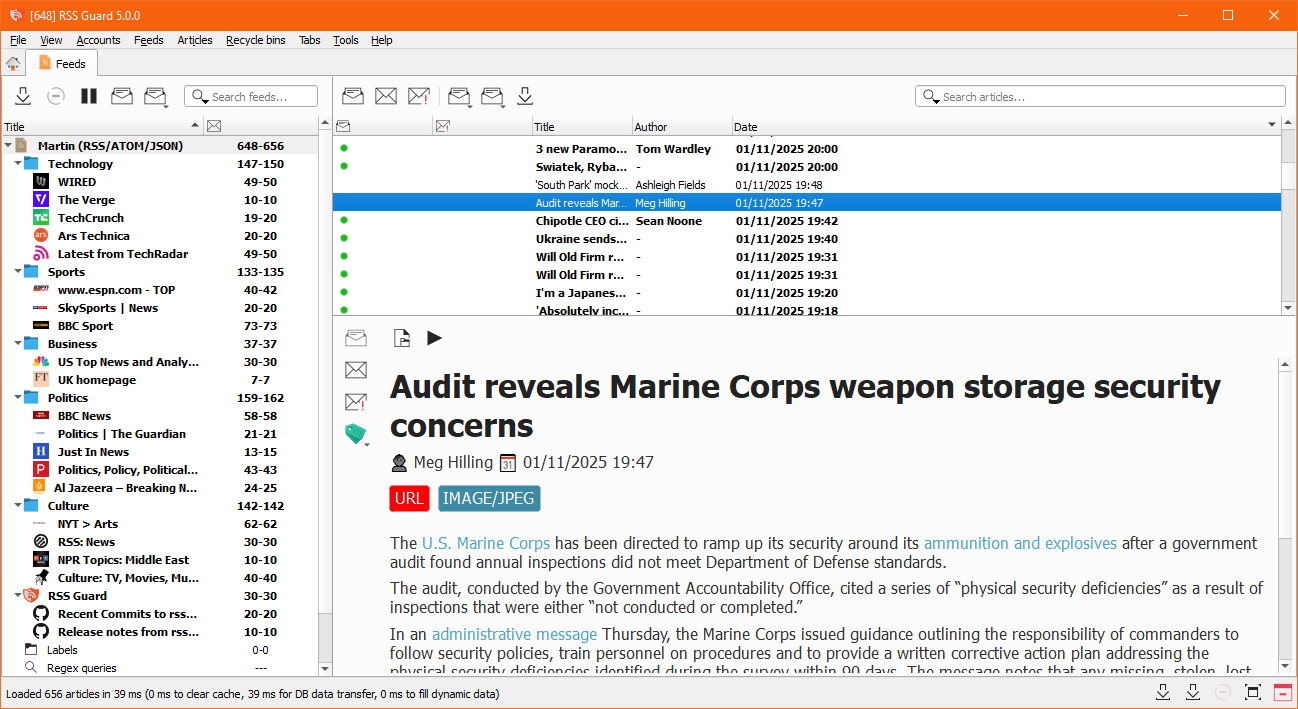Open the Articles menu
Screen dimensions: 1298x709
195,40
